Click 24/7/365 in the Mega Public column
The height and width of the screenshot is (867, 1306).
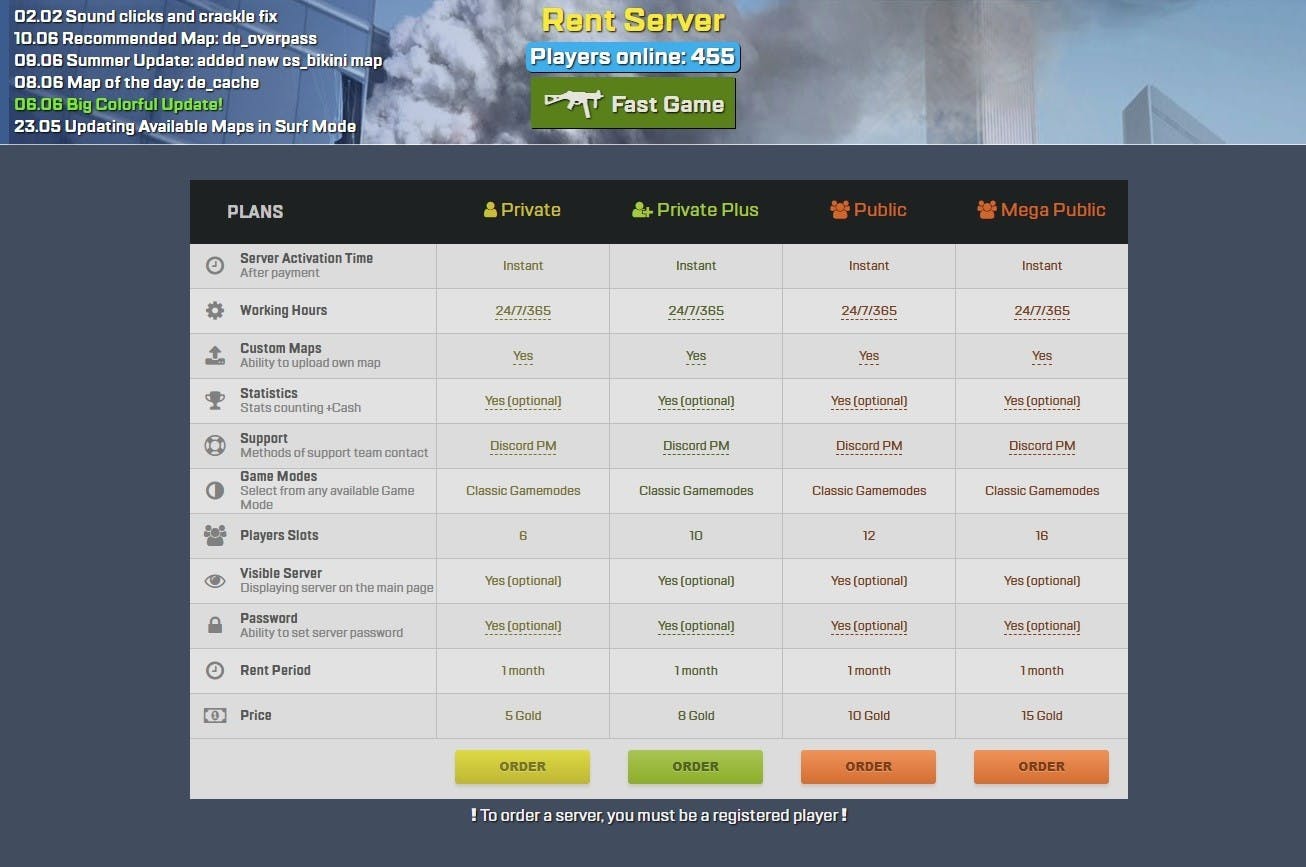tap(1042, 311)
